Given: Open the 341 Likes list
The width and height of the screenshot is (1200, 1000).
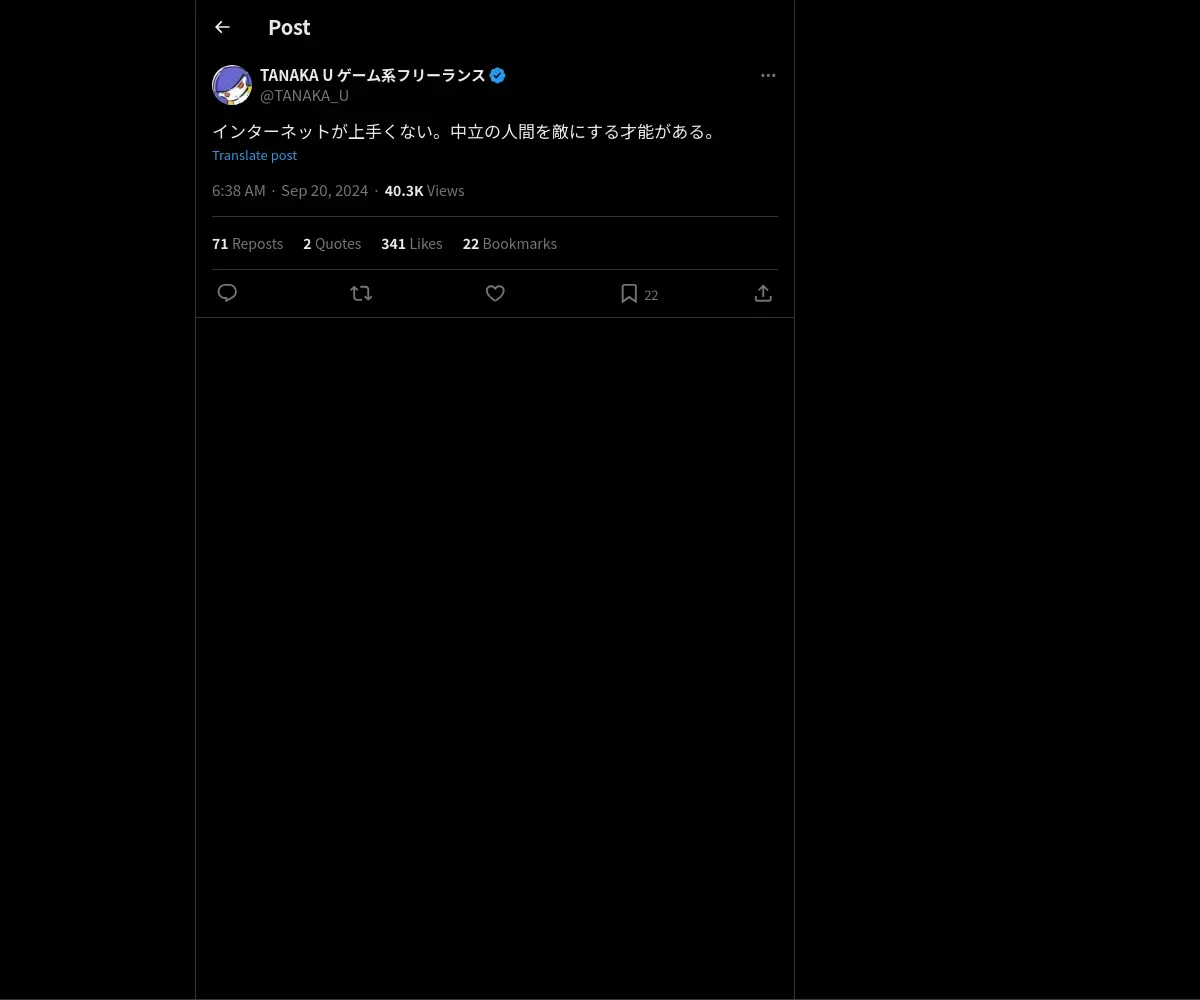Looking at the screenshot, I should coord(411,244).
